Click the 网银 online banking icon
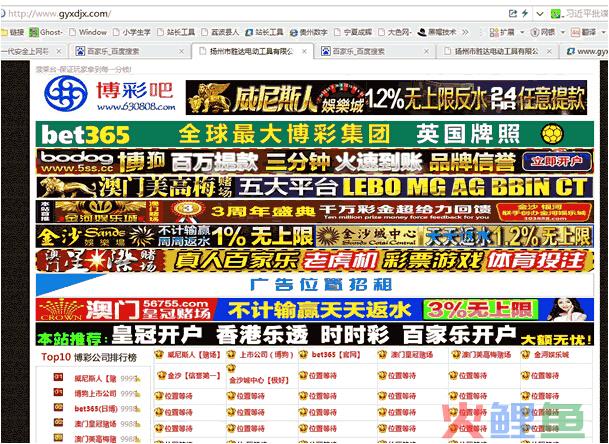 [543, 32]
